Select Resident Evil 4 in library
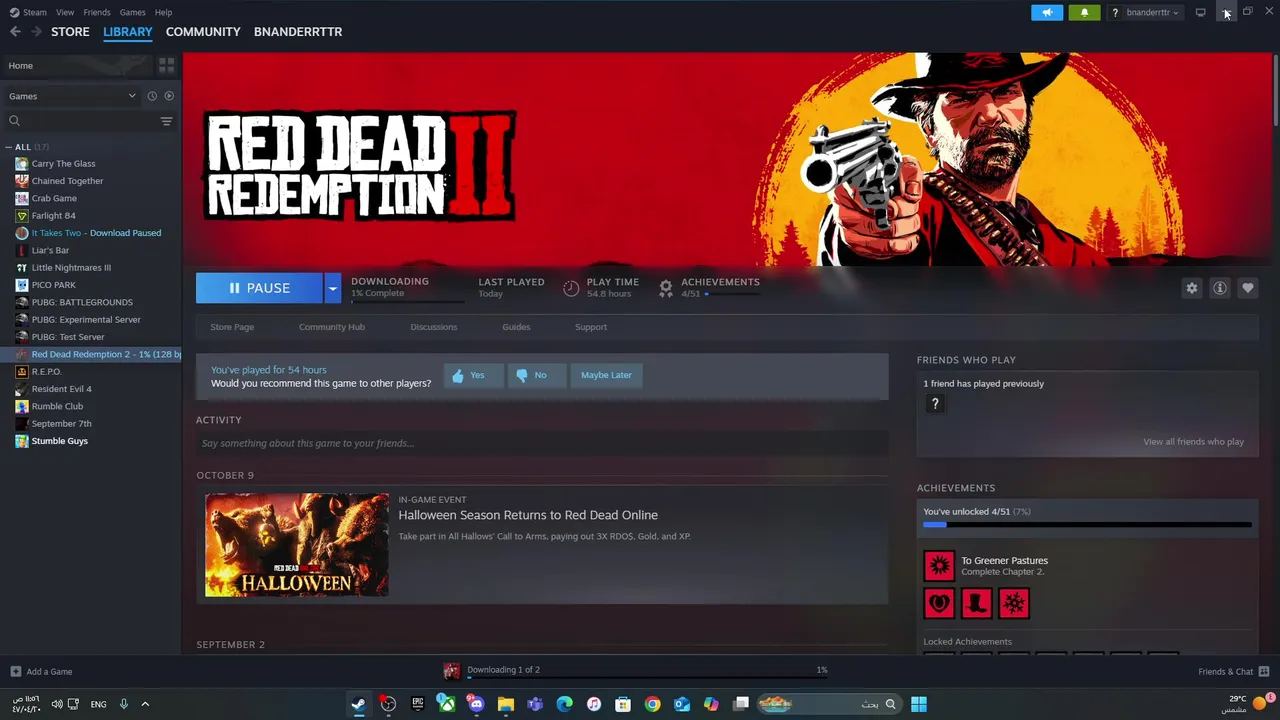 click(61, 389)
